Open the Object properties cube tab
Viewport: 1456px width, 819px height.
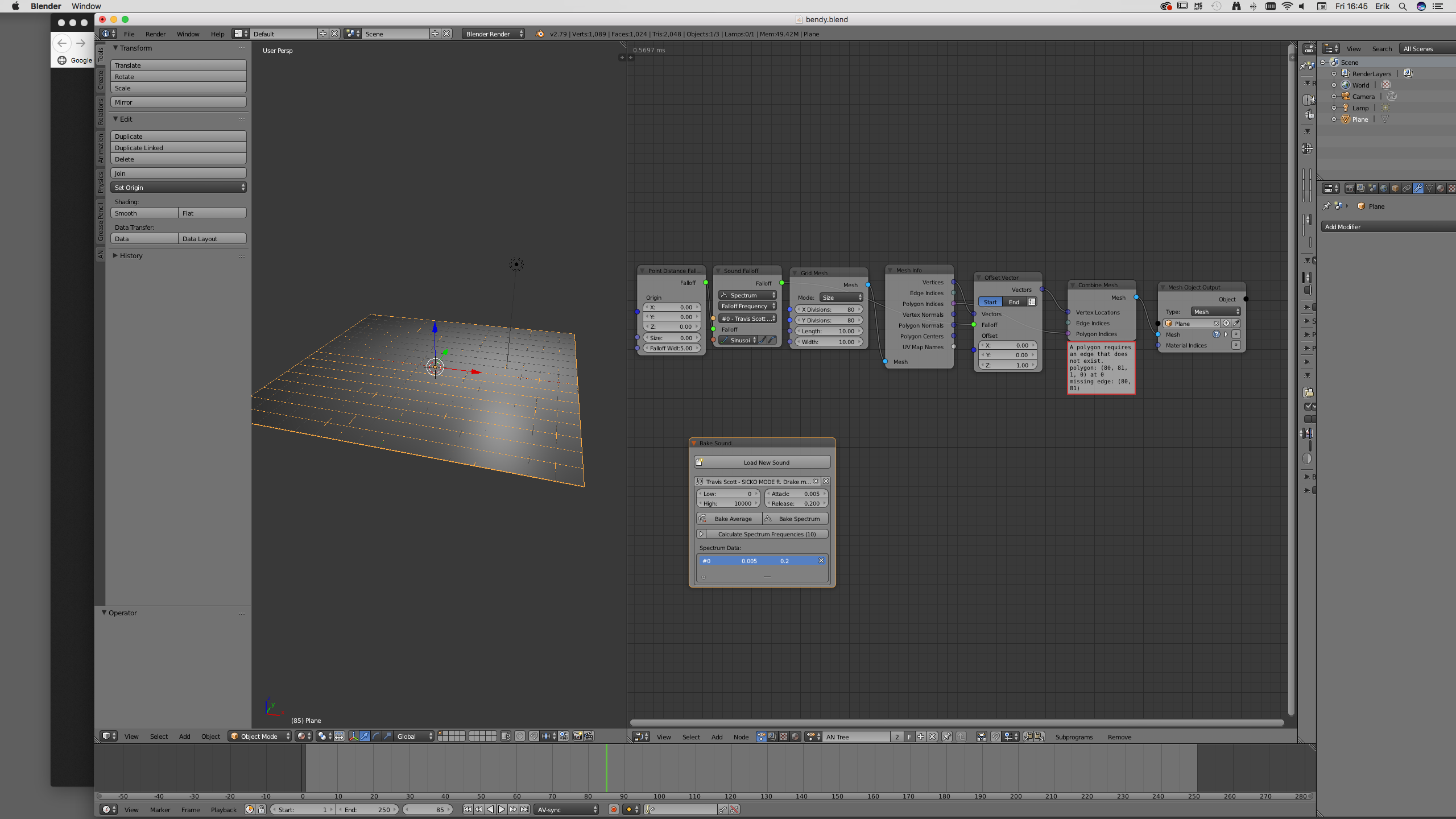[x=1395, y=188]
